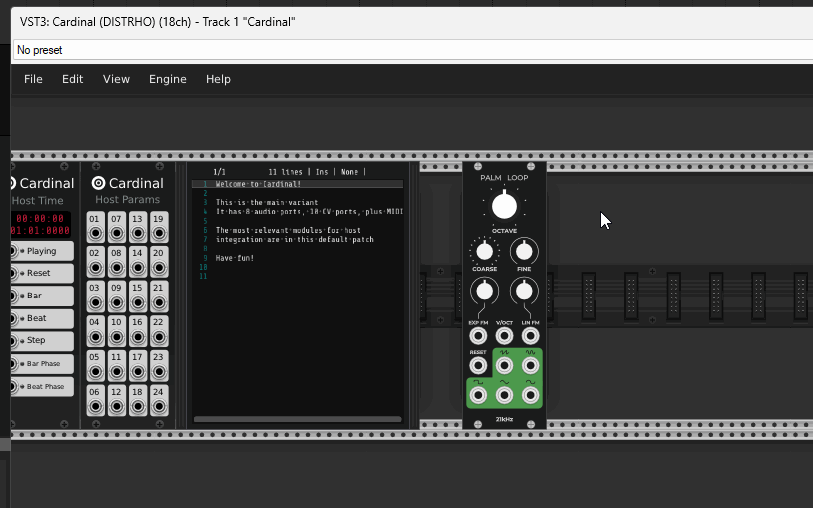Click the 'Welcome to Cardinal!' text line
Image resolution: width=813 pixels, height=508 pixels.
click(258, 184)
